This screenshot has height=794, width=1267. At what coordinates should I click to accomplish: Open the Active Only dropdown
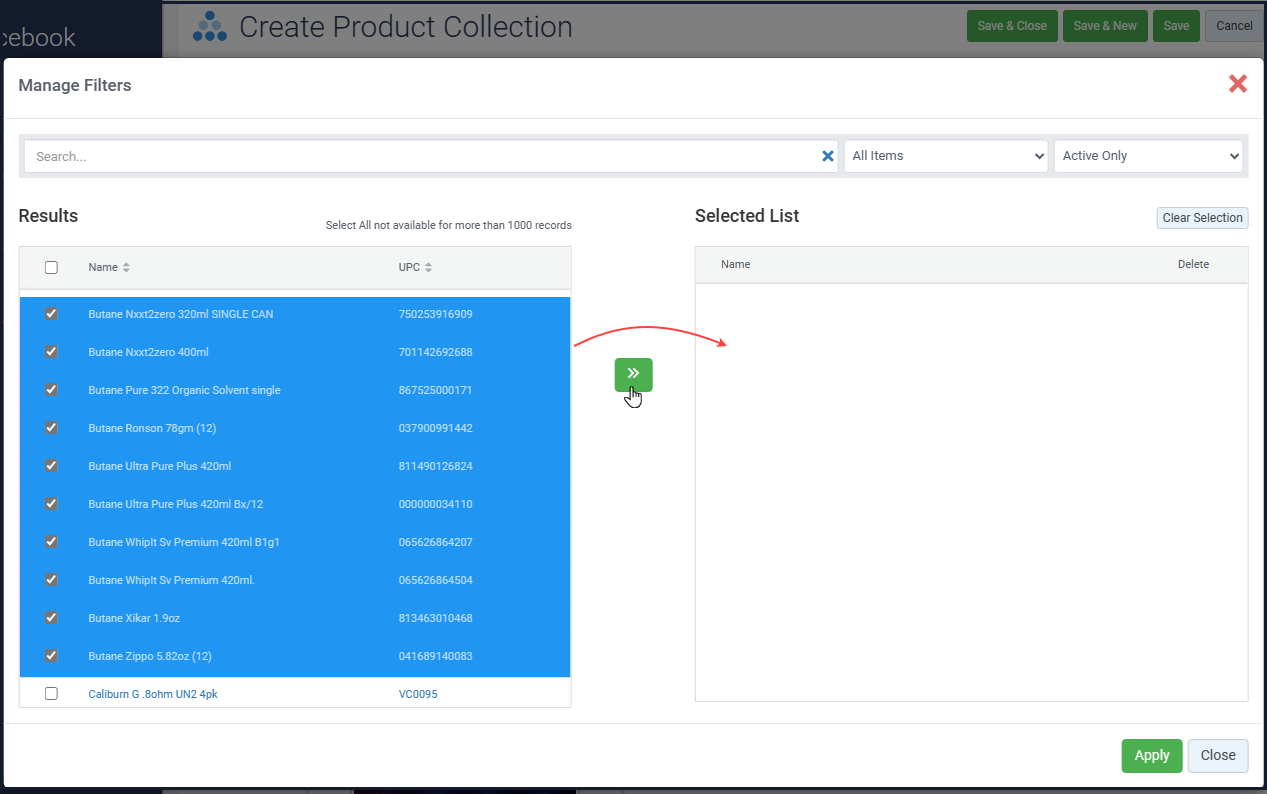1148,156
